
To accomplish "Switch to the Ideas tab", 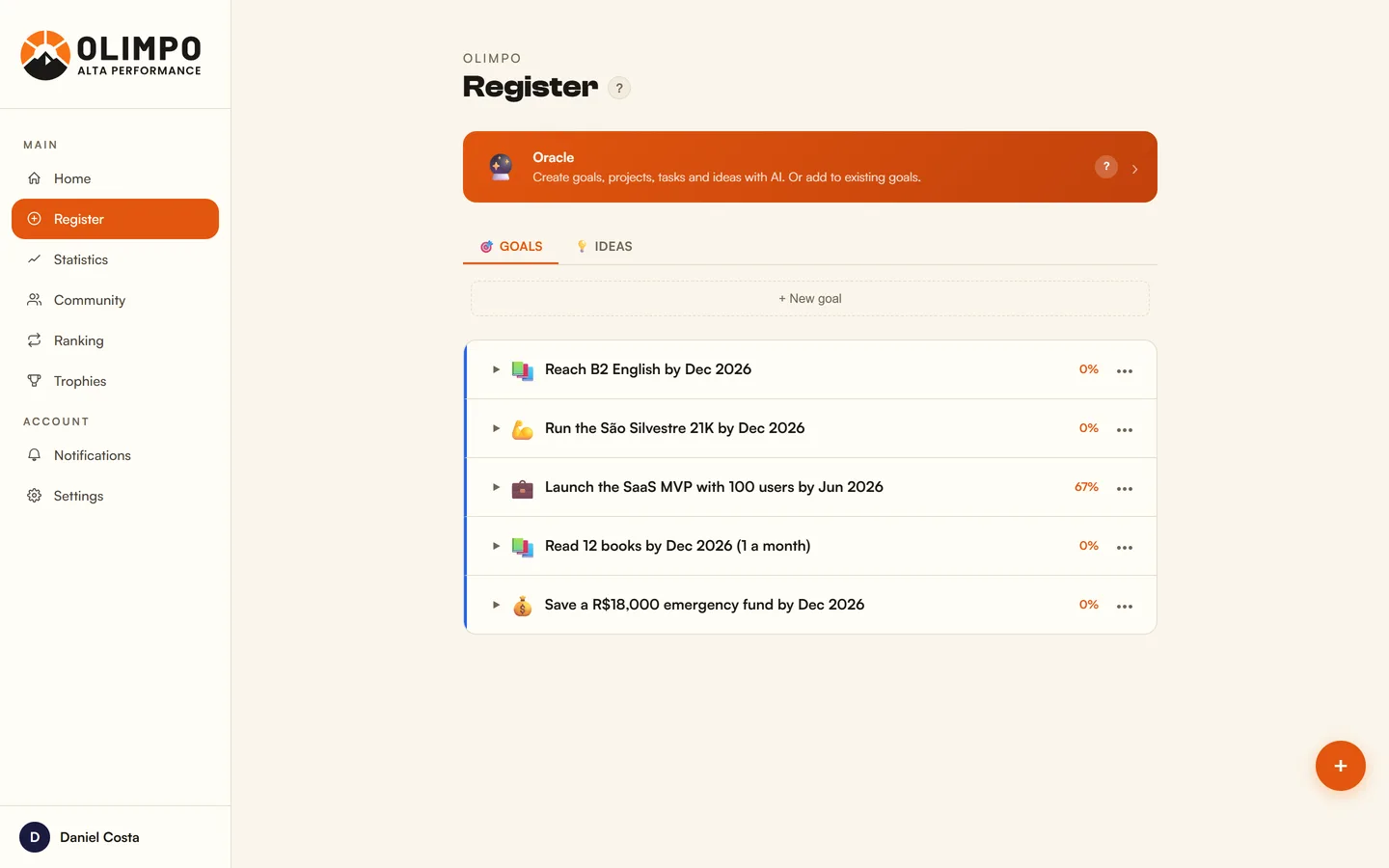I will point(604,246).
